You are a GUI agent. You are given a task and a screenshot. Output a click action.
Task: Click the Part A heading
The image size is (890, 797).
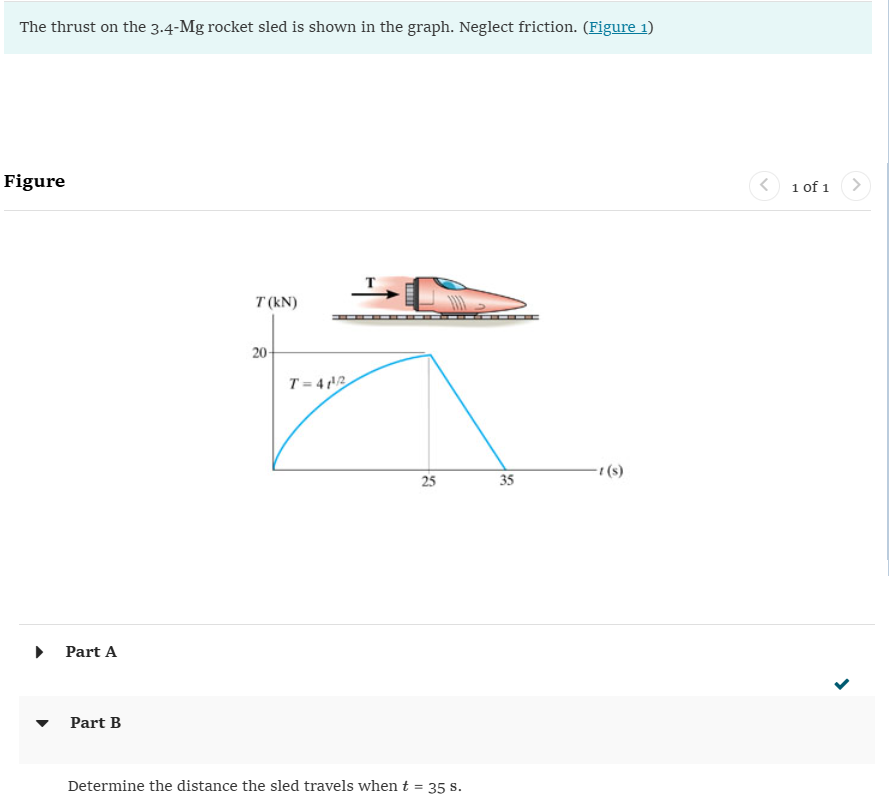pyautogui.click(x=91, y=652)
